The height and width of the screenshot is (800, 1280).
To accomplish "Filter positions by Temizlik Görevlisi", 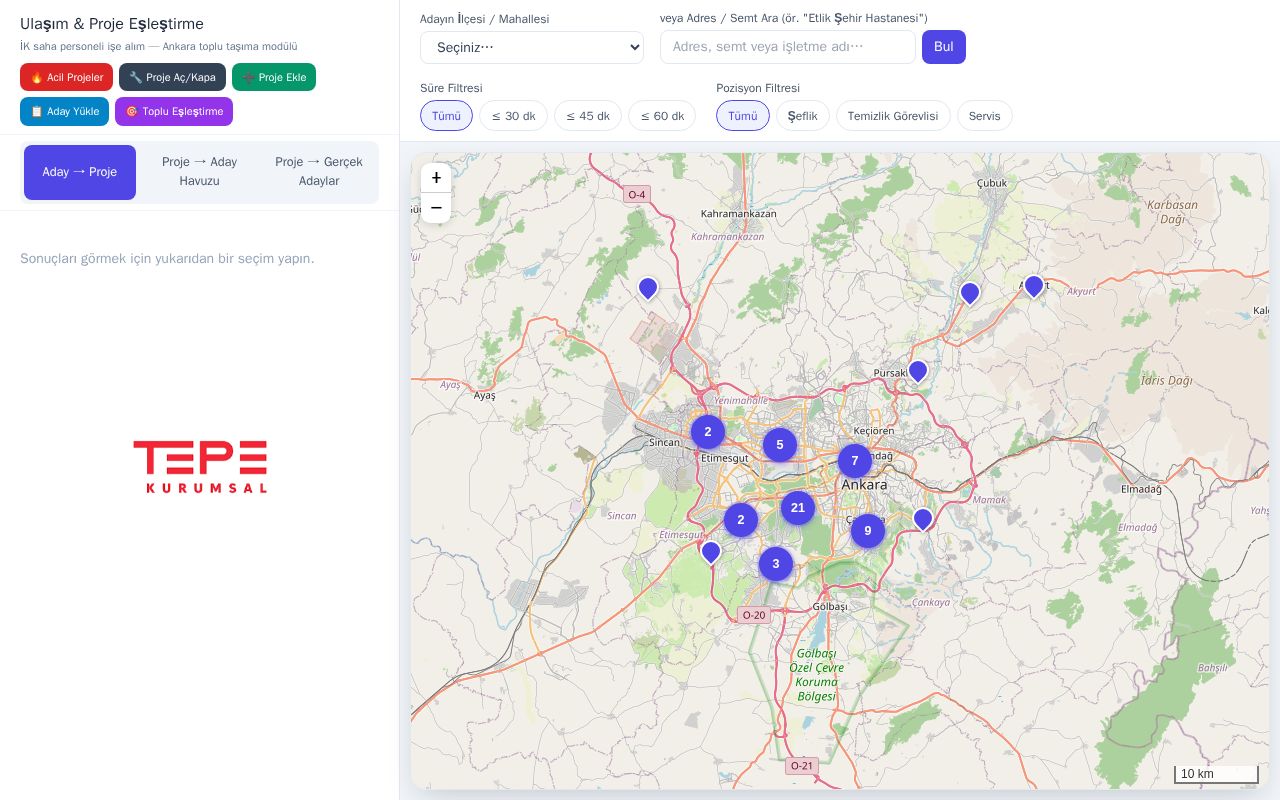I will click(893, 116).
